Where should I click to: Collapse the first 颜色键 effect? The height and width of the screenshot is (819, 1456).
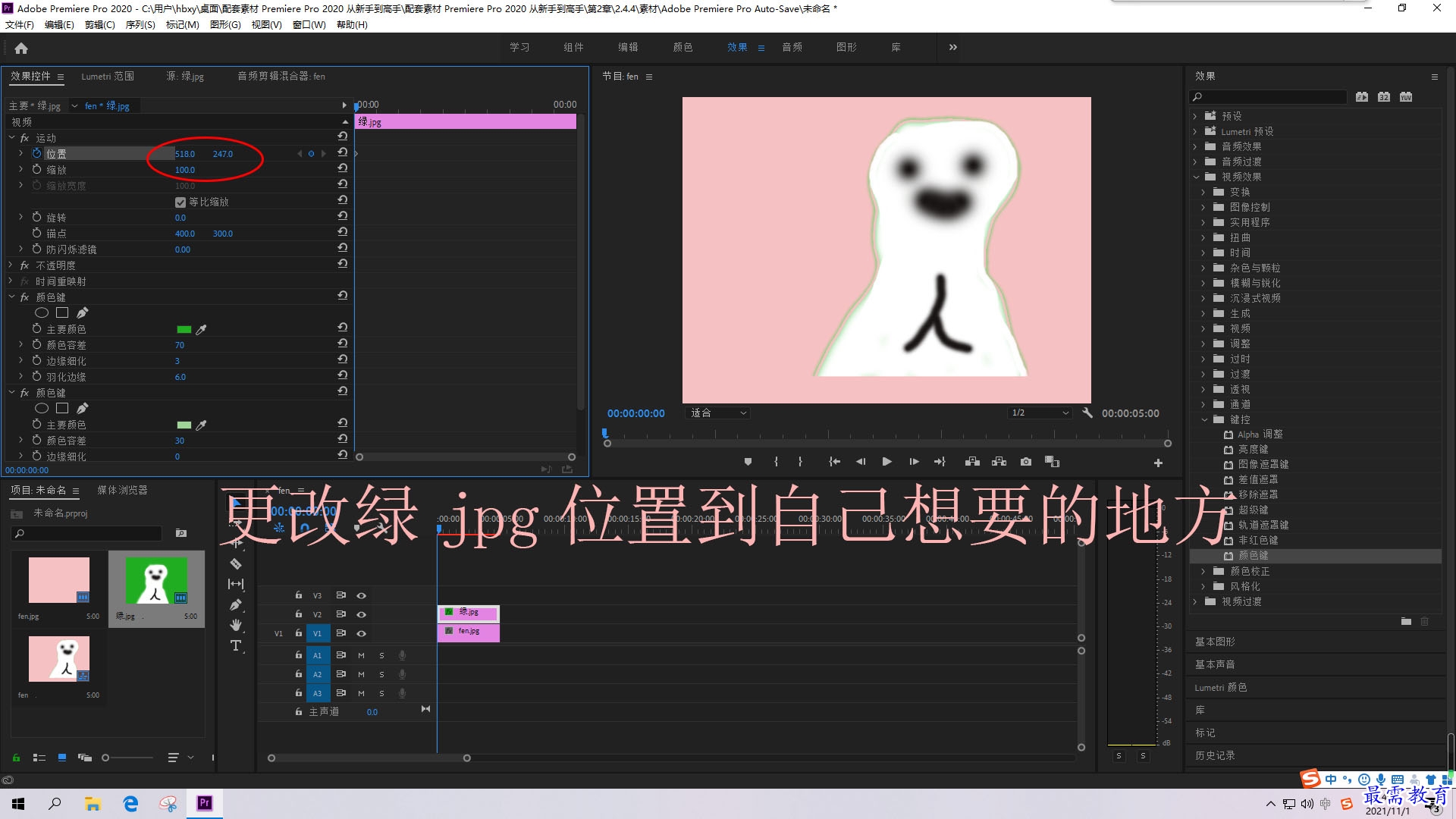[11, 297]
